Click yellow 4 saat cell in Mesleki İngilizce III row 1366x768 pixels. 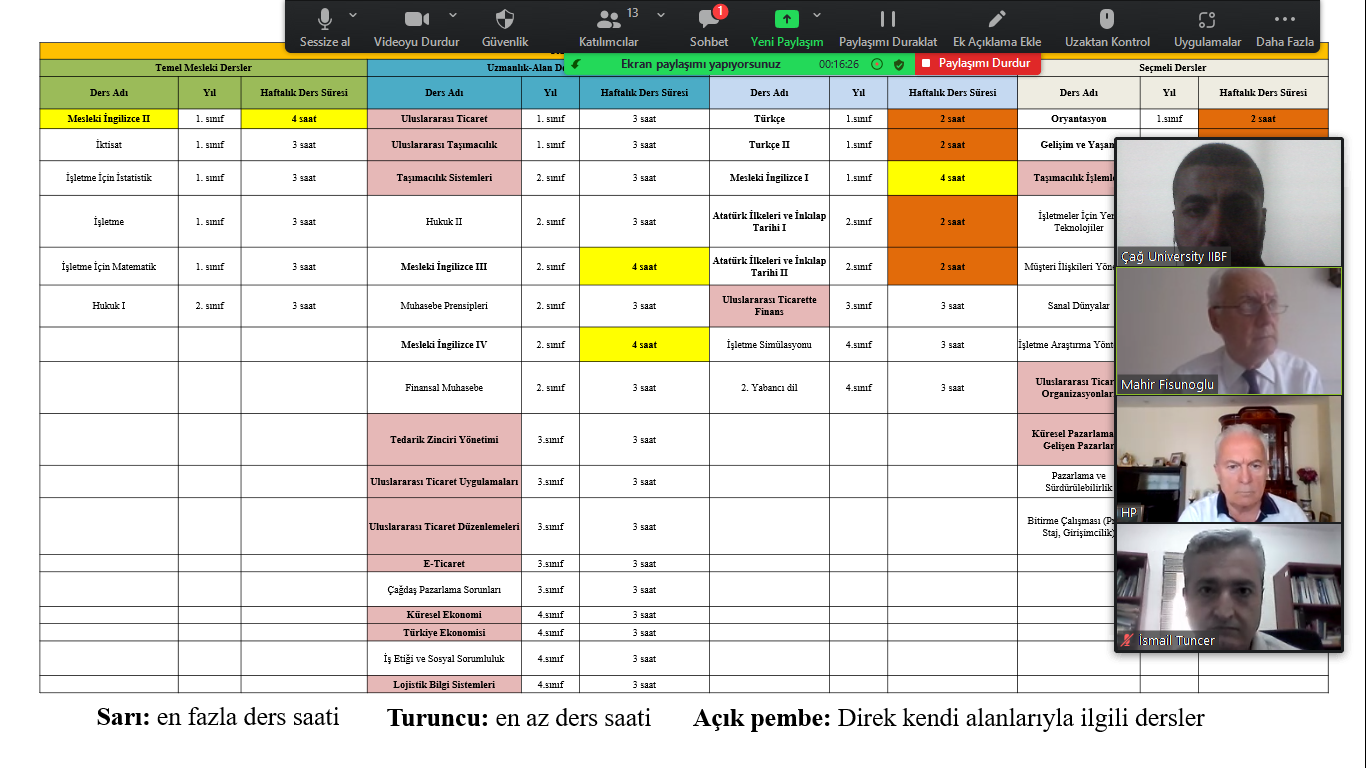click(x=644, y=267)
